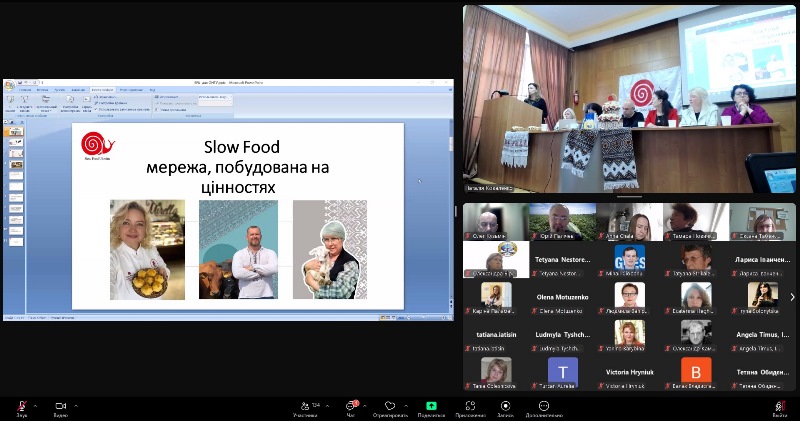Switch to PowerPoint View ribbon tab

(x=152, y=90)
